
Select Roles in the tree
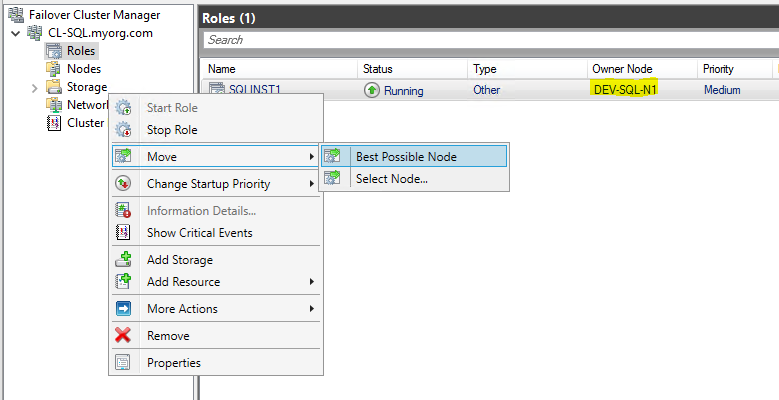click(80, 51)
